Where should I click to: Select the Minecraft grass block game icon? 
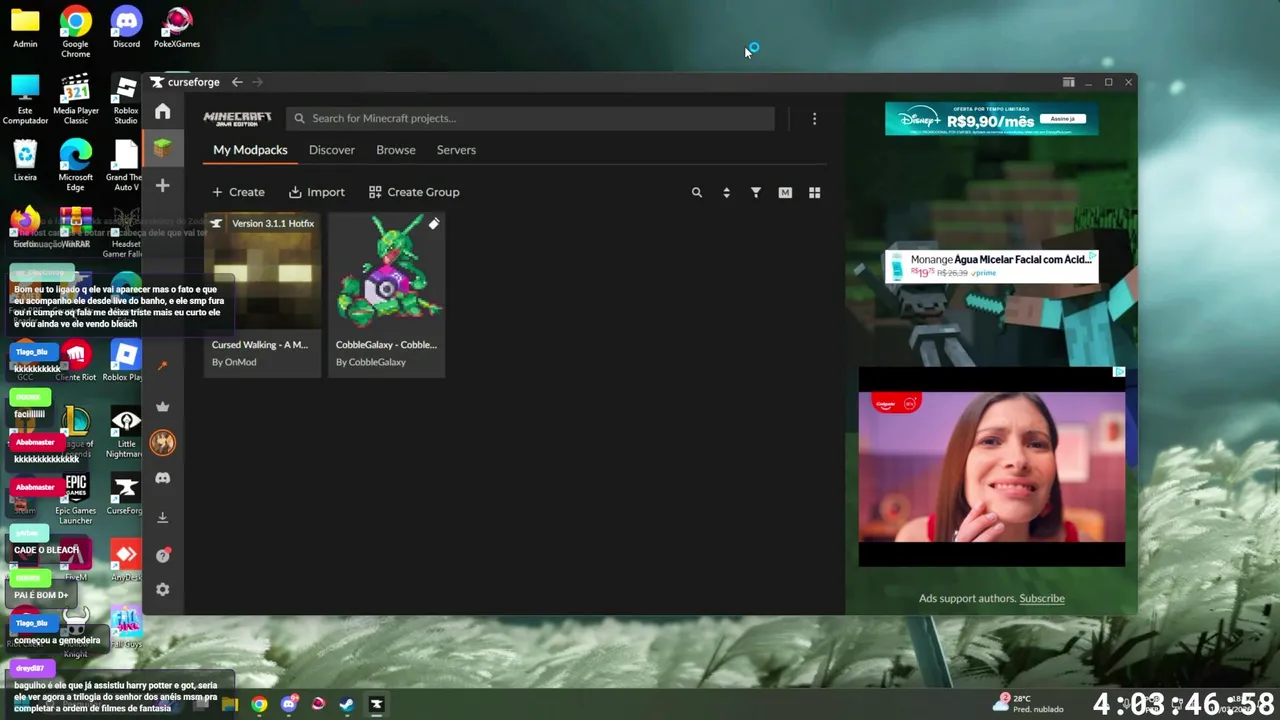162,148
